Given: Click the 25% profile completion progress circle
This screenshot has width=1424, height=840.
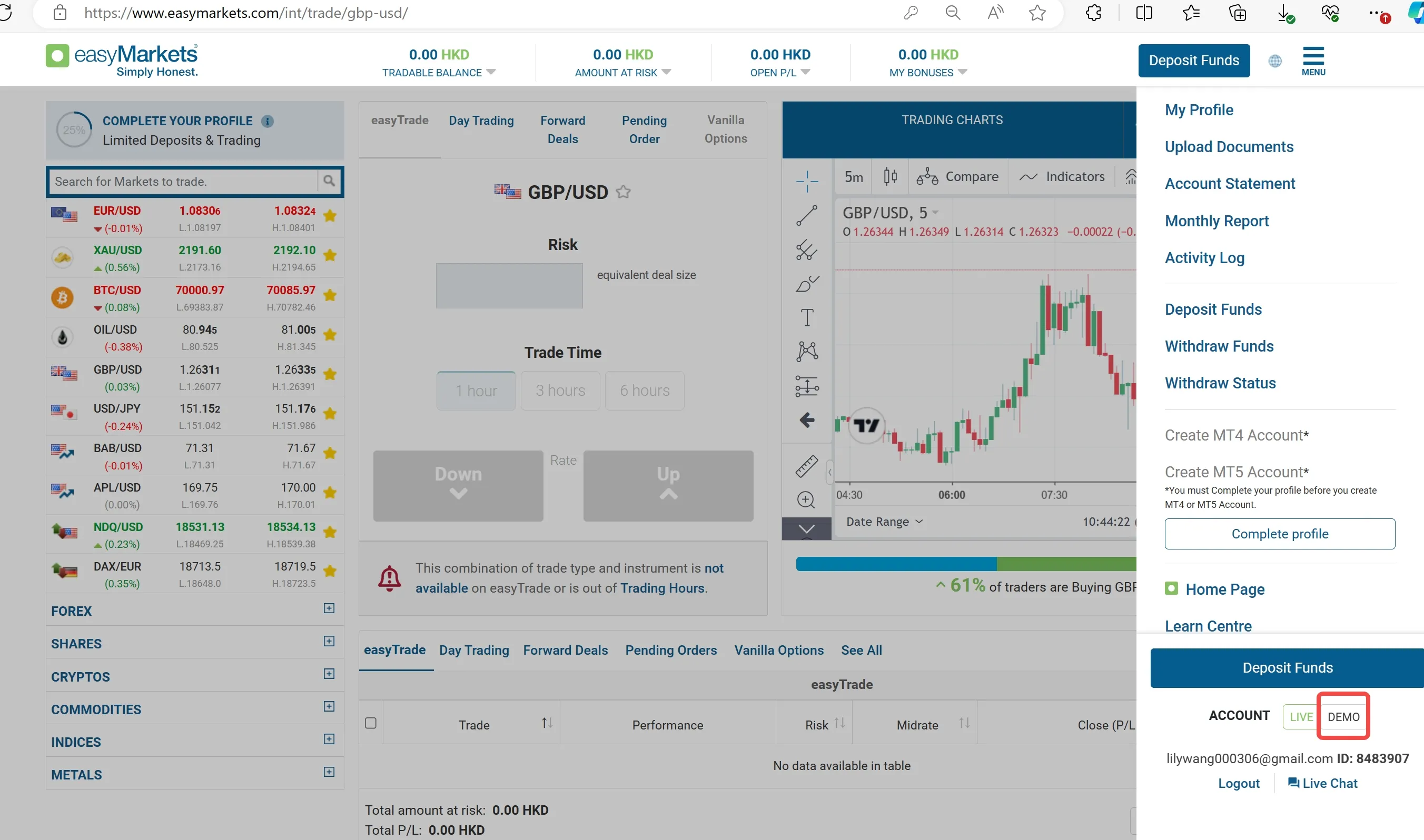Looking at the screenshot, I should [x=74, y=129].
